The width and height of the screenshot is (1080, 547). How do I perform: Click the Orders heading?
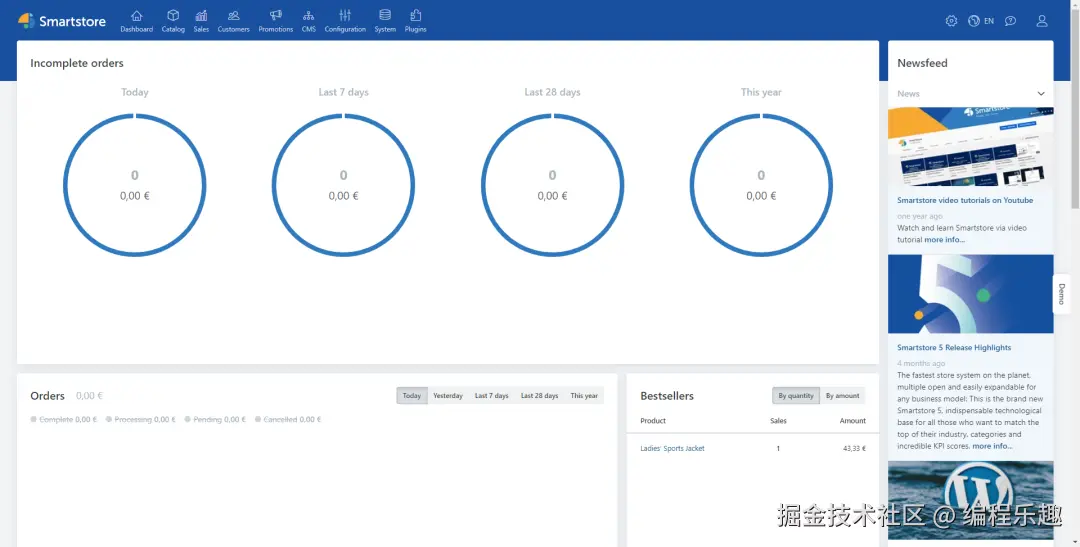pyautogui.click(x=48, y=396)
